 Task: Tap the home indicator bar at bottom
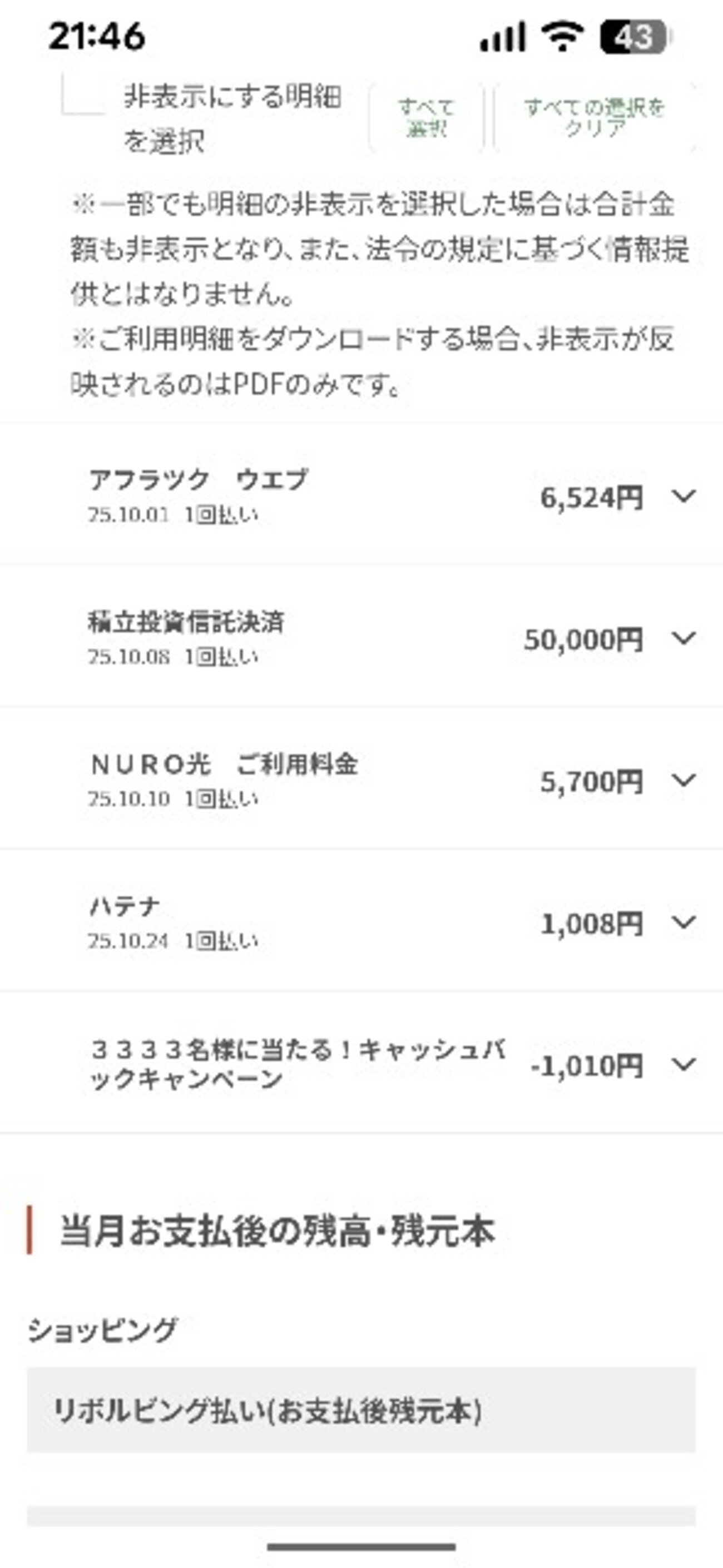pos(361,1547)
